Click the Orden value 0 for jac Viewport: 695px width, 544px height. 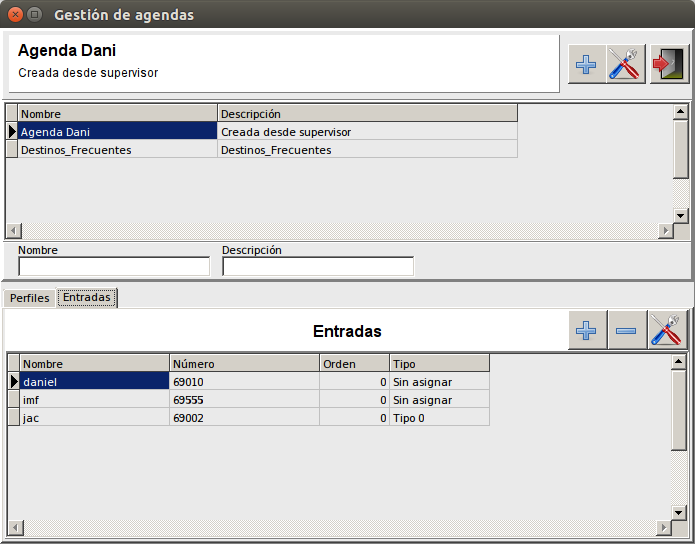pos(355,418)
